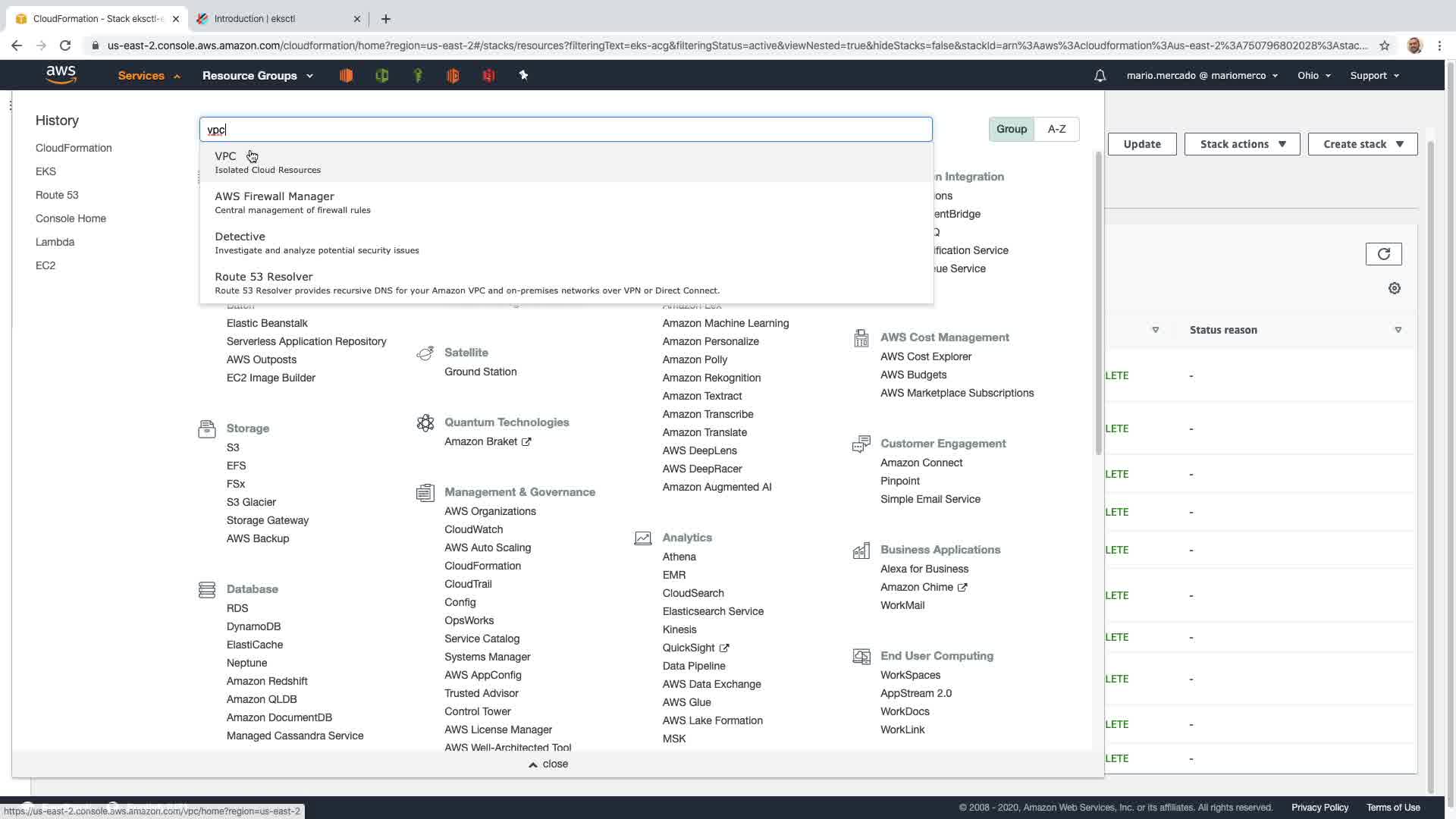Click the table settings gear icon
This screenshot has height=819, width=1456.
coord(1394,288)
